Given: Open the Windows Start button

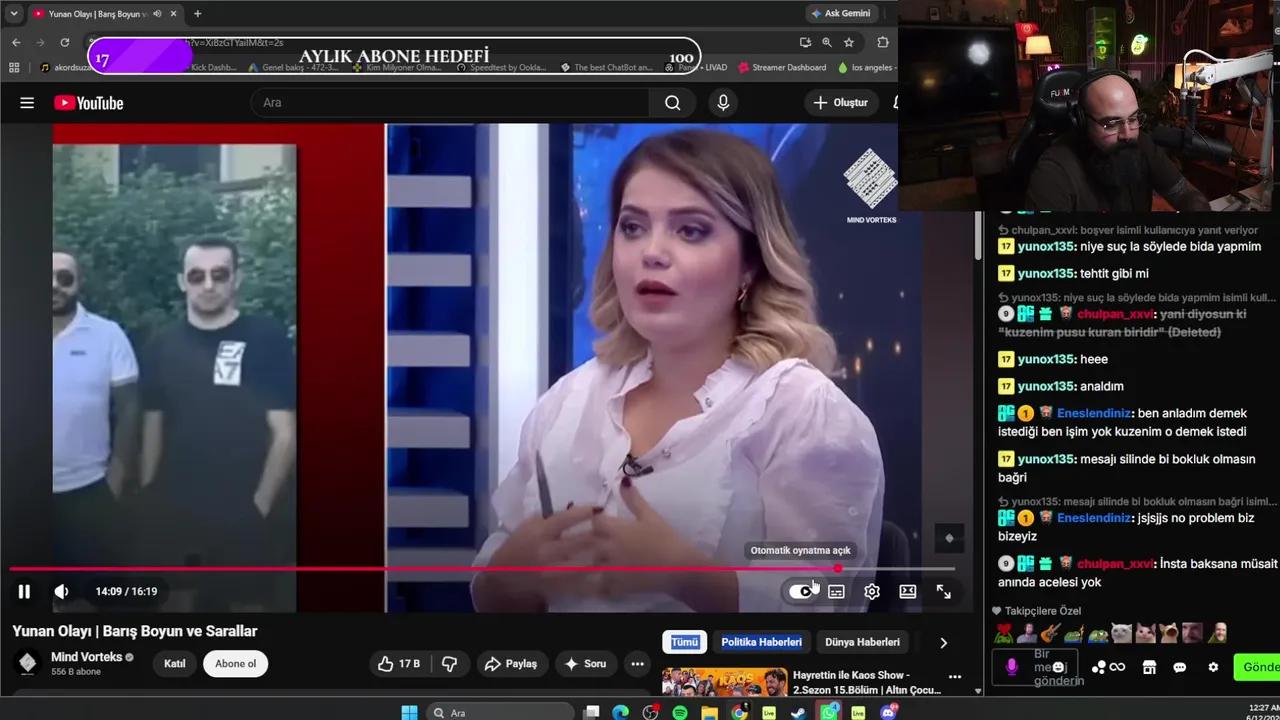Looking at the screenshot, I should point(409,712).
